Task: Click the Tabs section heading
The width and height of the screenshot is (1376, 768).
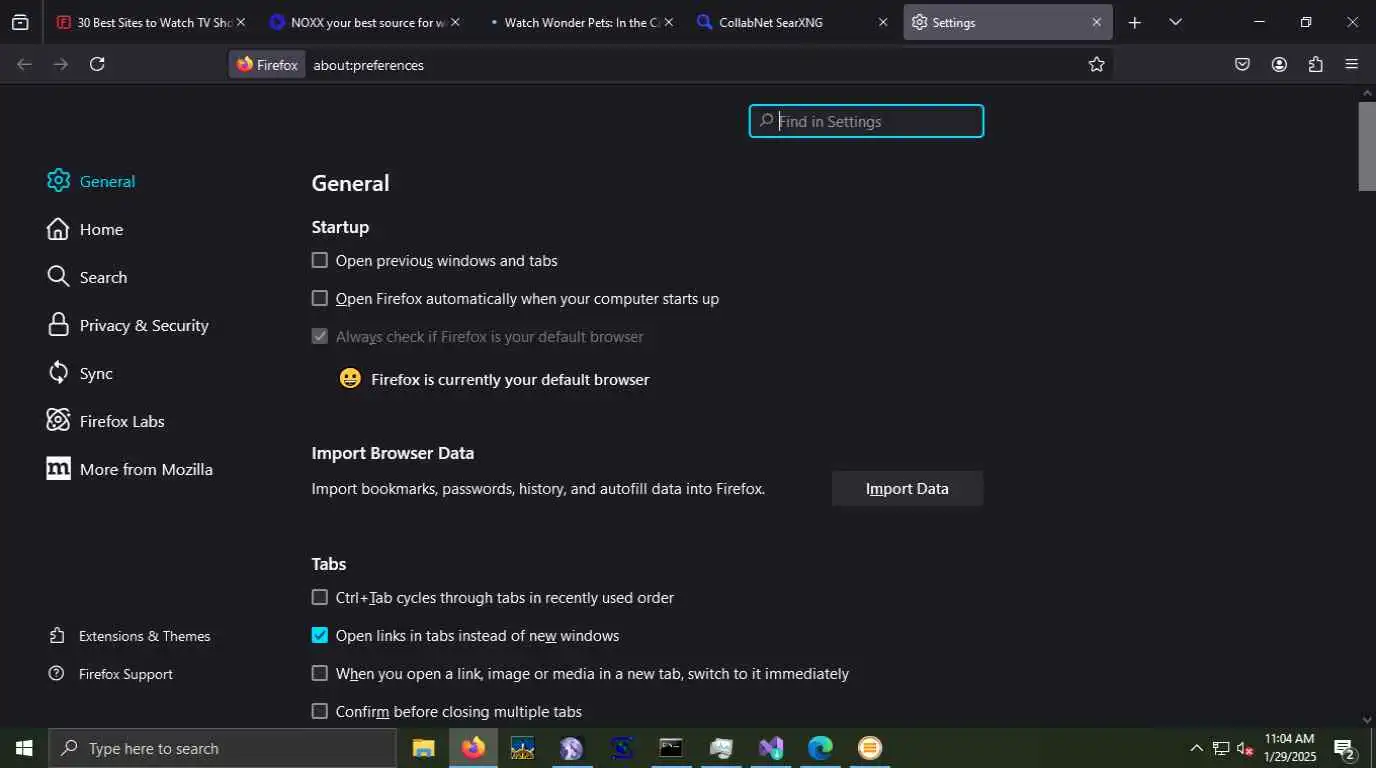Action: click(x=329, y=564)
